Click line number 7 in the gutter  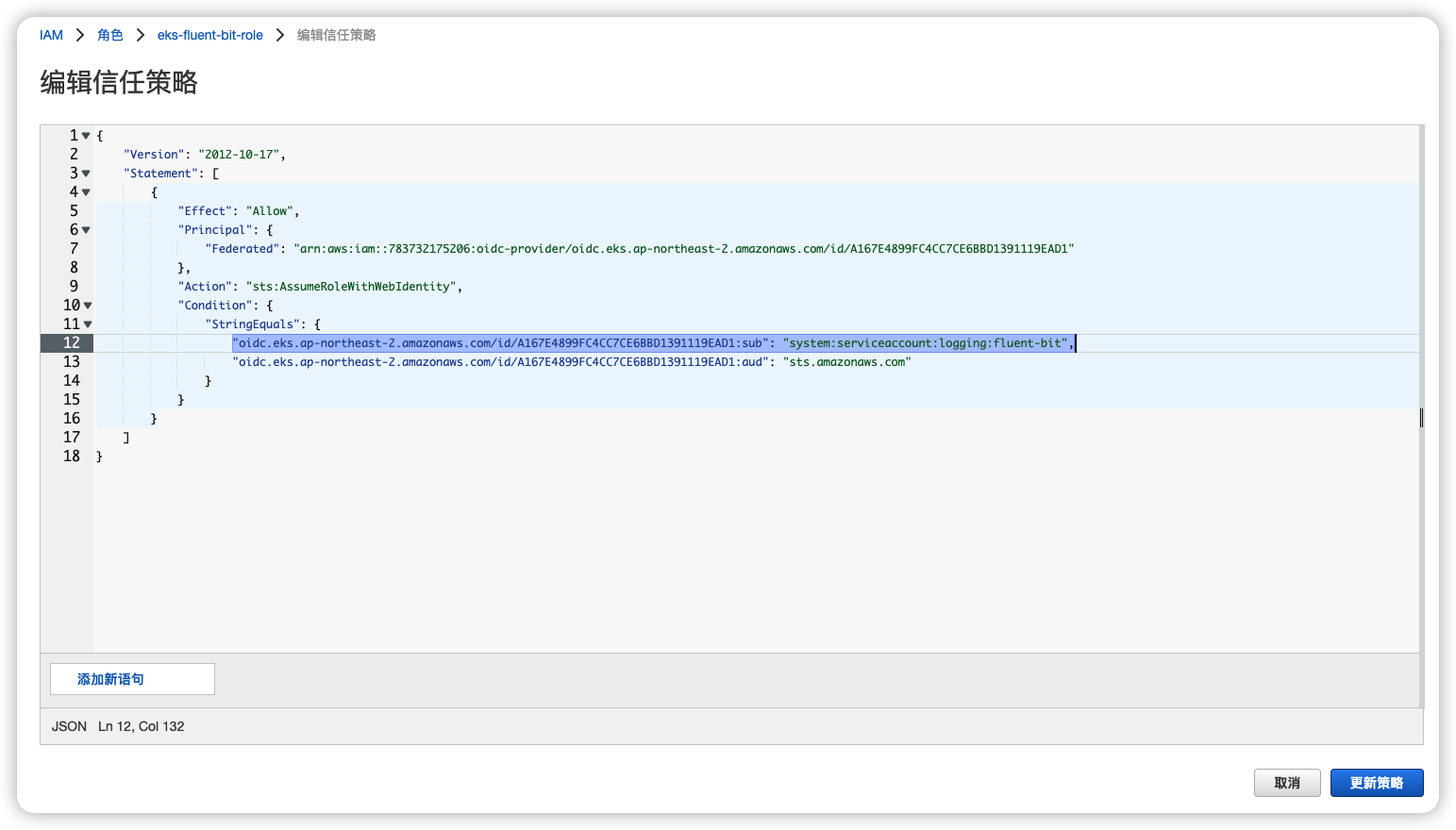pos(74,249)
